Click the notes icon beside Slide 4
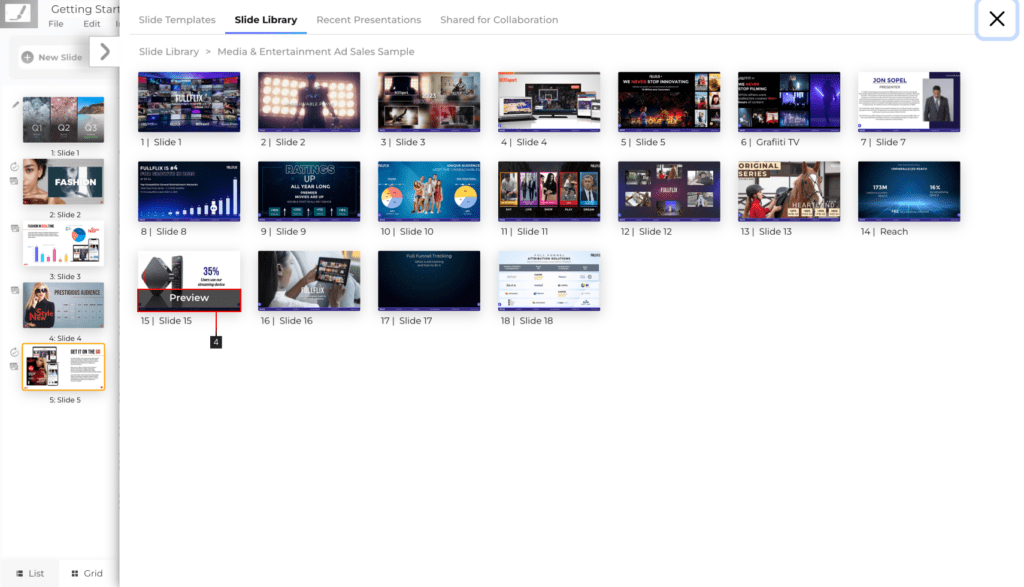 (14, 290)
